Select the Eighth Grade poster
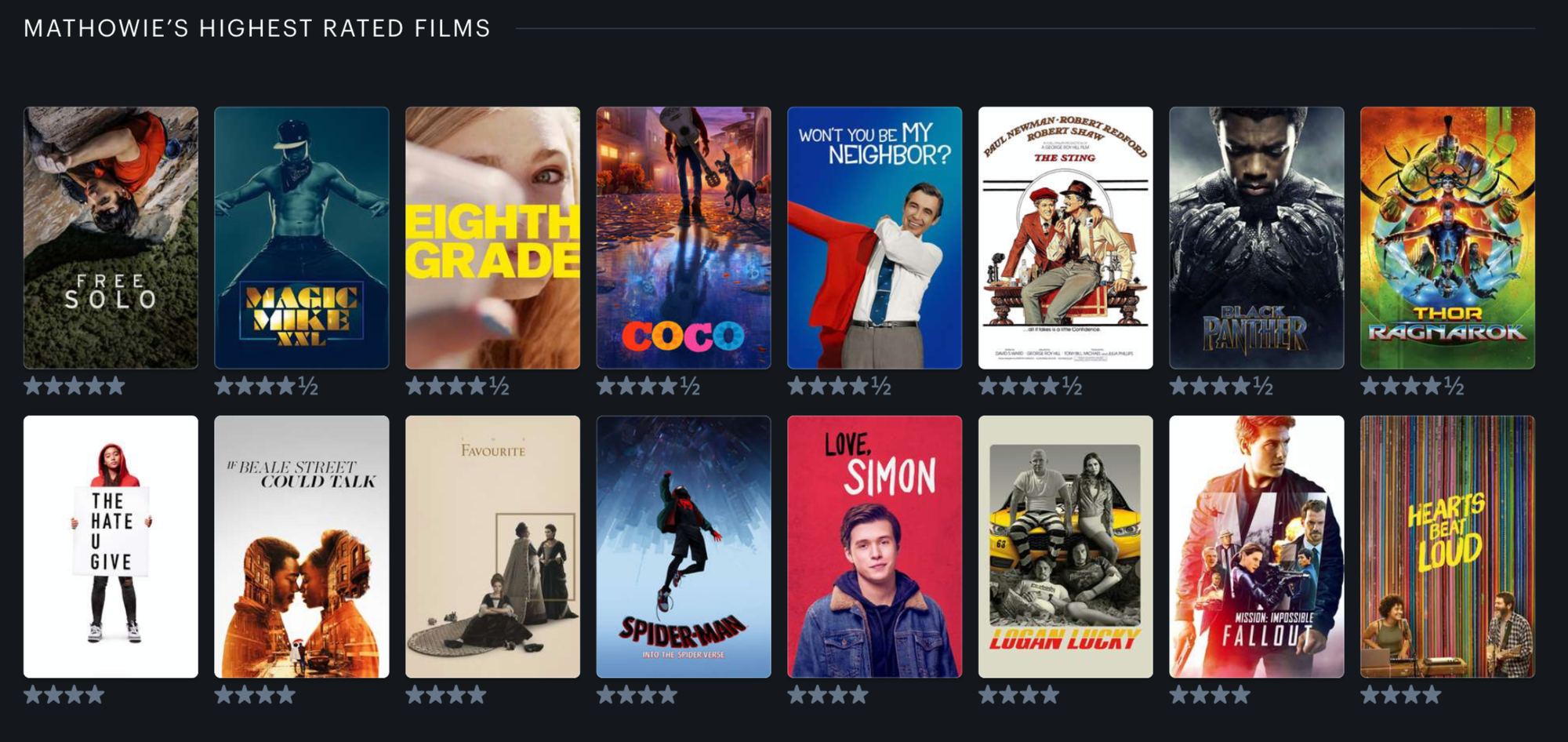 click(x=492, y=238)
